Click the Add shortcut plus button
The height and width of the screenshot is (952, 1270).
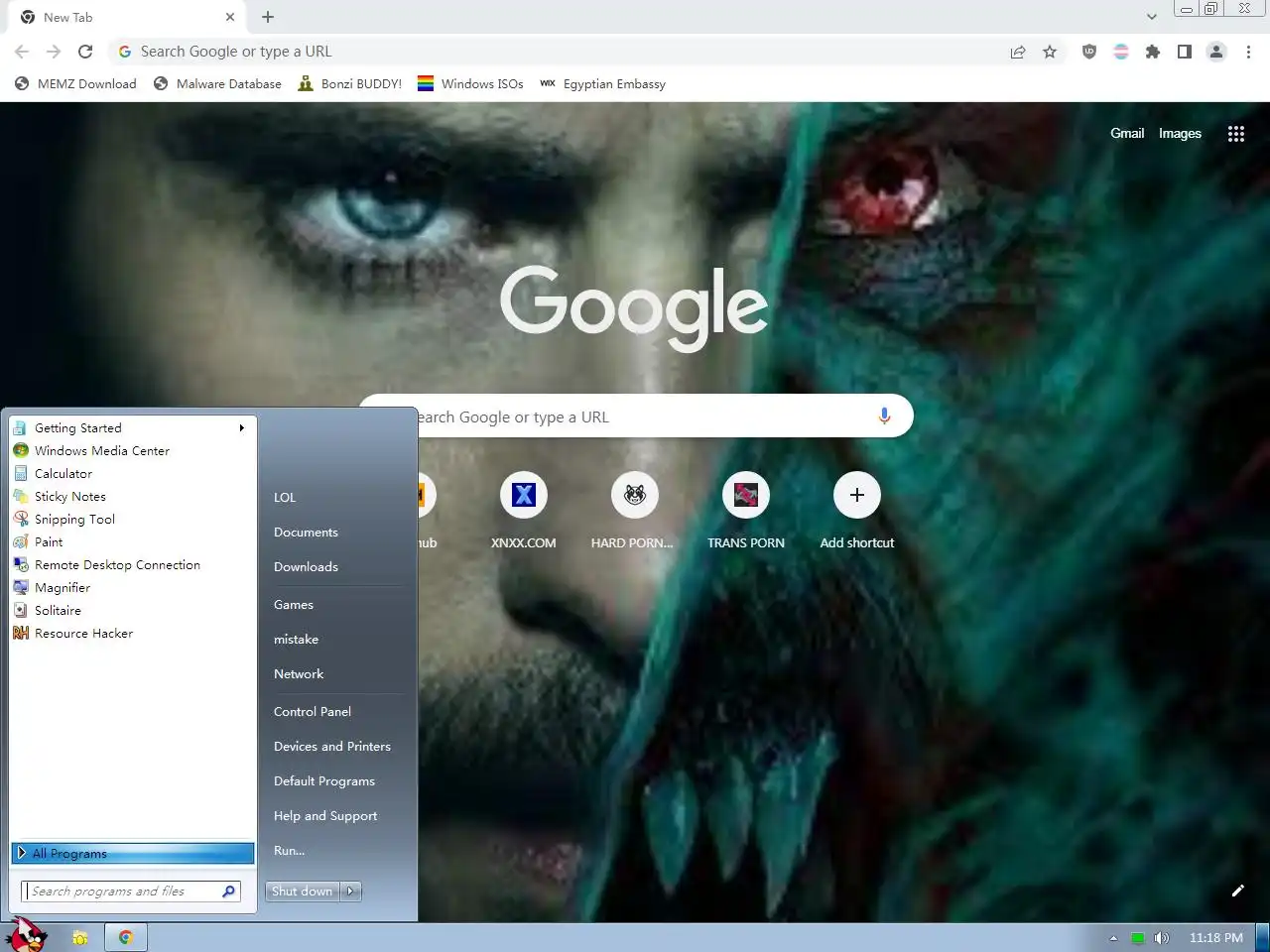(857, 495)
